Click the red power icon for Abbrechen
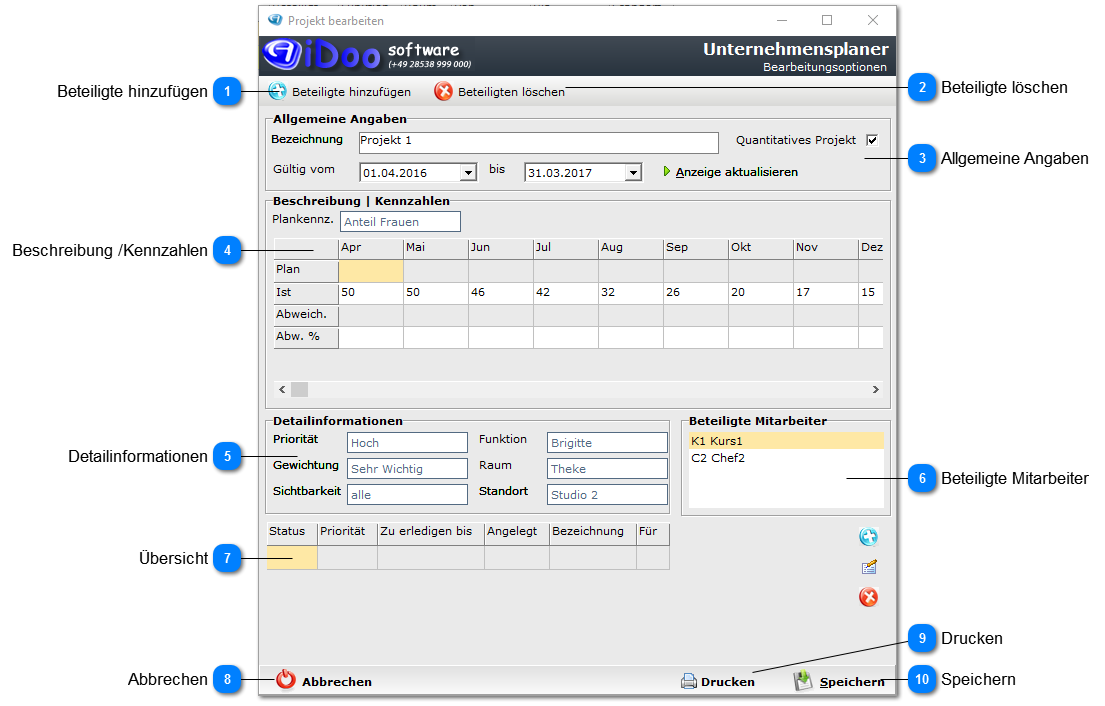Image resolution: width=1105 pixels, height=706 pixels. coord(285,679)
